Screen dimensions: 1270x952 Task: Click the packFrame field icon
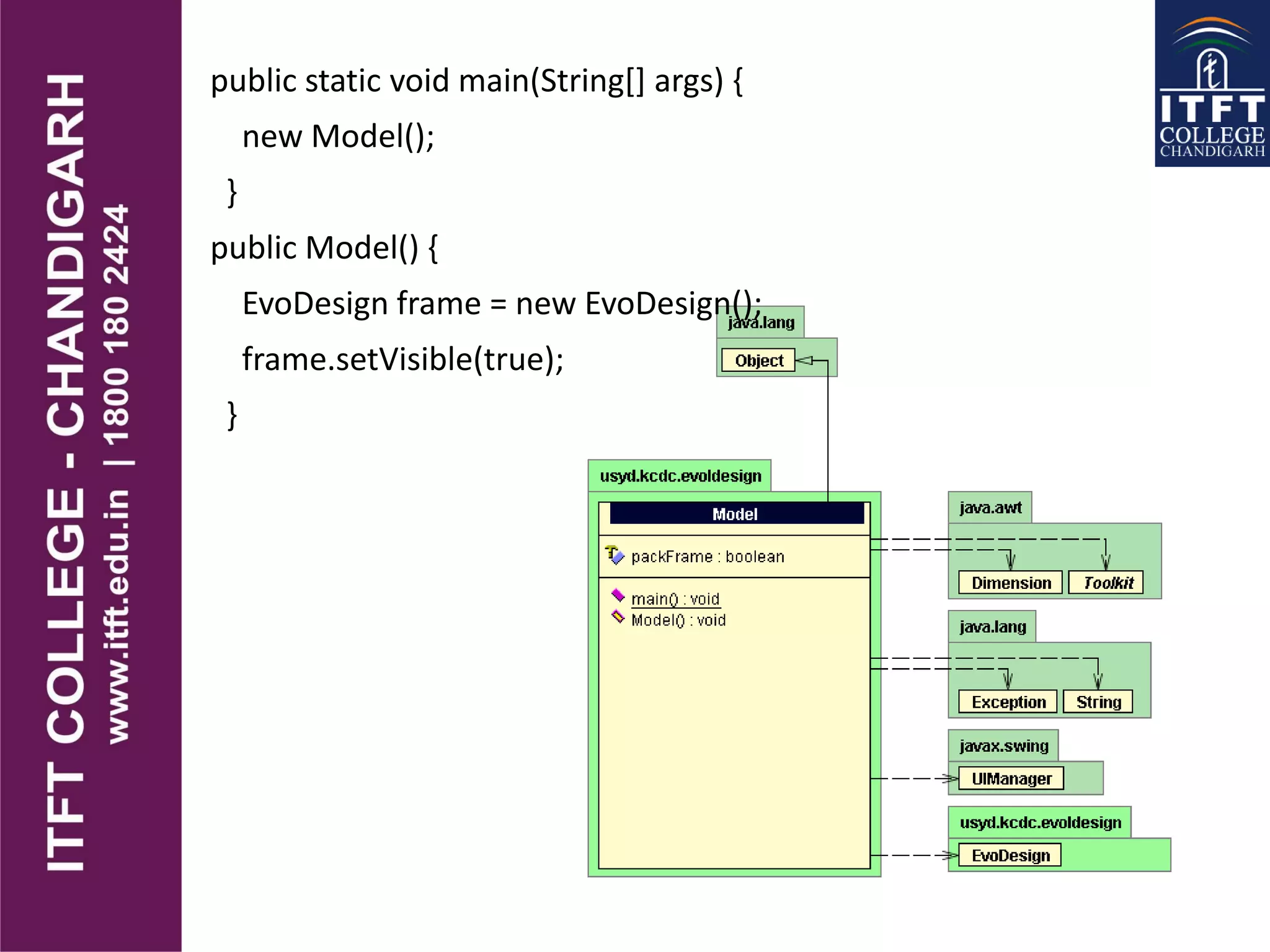coord(615,555)
